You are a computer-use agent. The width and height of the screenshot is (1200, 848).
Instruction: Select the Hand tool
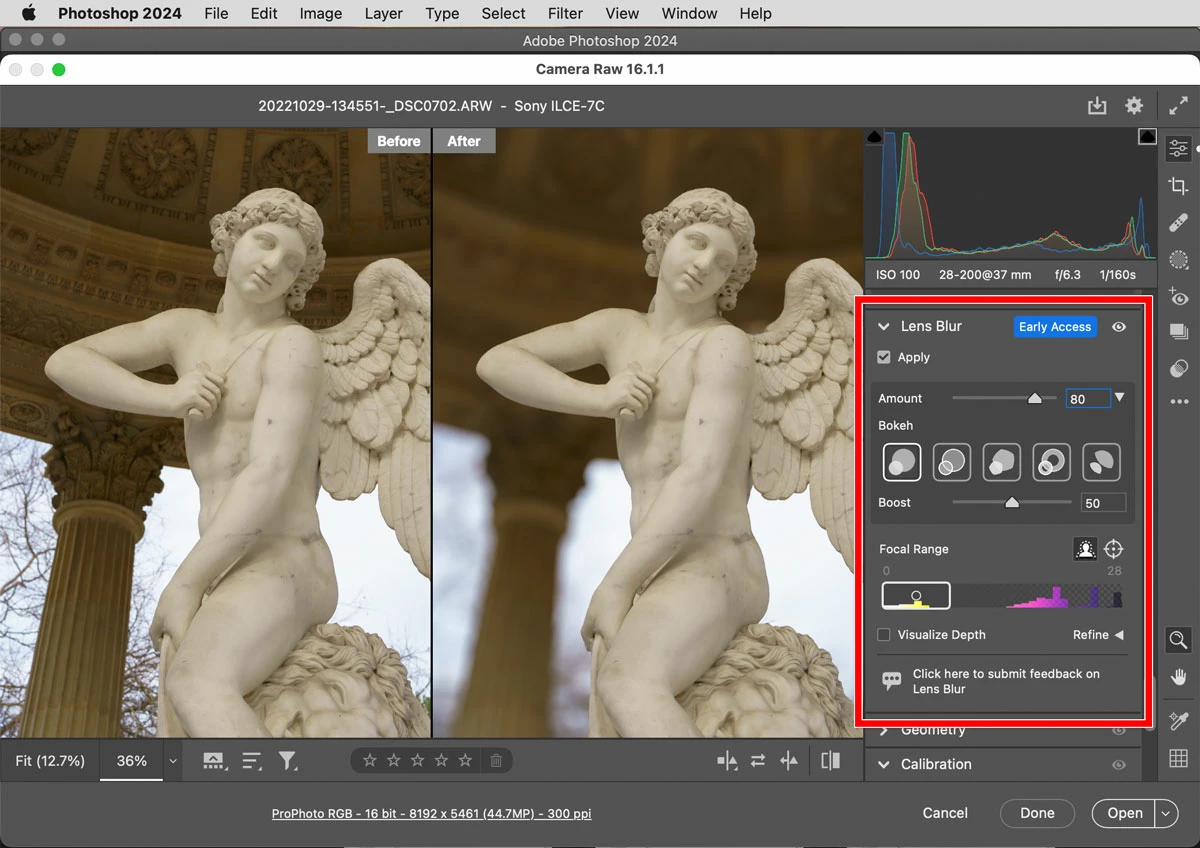pos(1178,678)
